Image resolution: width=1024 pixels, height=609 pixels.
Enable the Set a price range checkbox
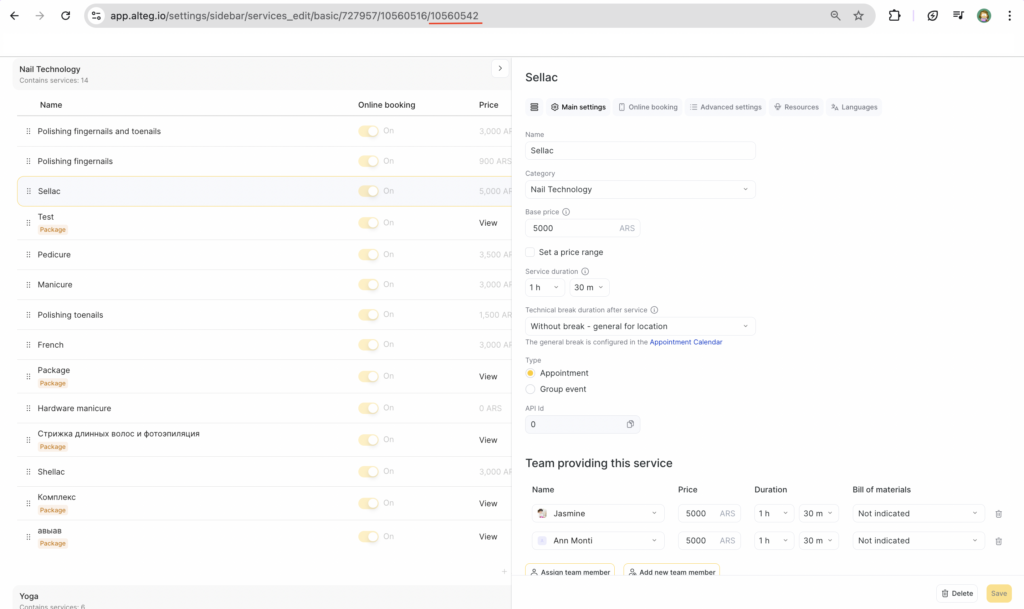coord(530,252)
